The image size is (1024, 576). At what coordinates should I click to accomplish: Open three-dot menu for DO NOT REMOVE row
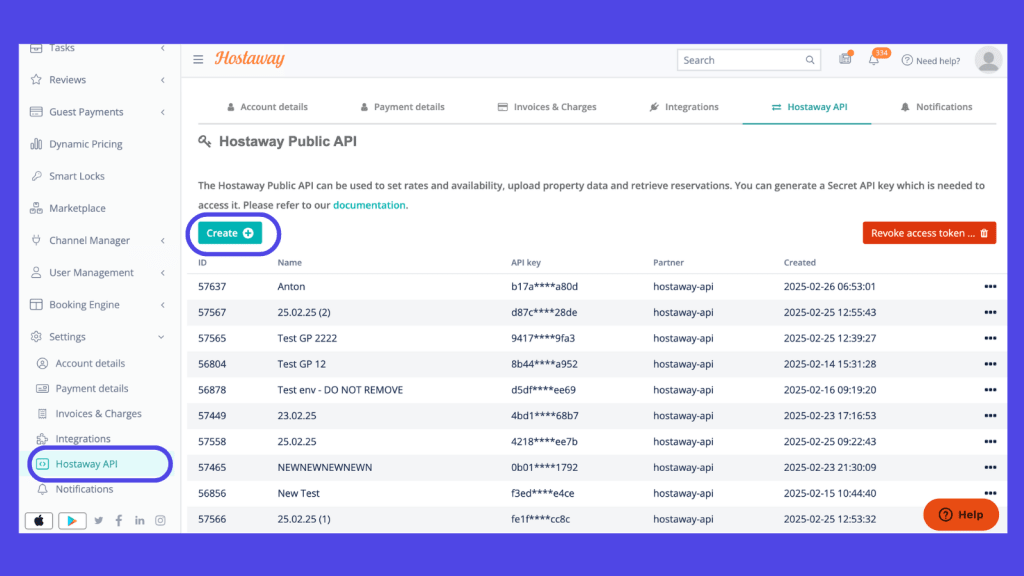(x=990, y=390)
